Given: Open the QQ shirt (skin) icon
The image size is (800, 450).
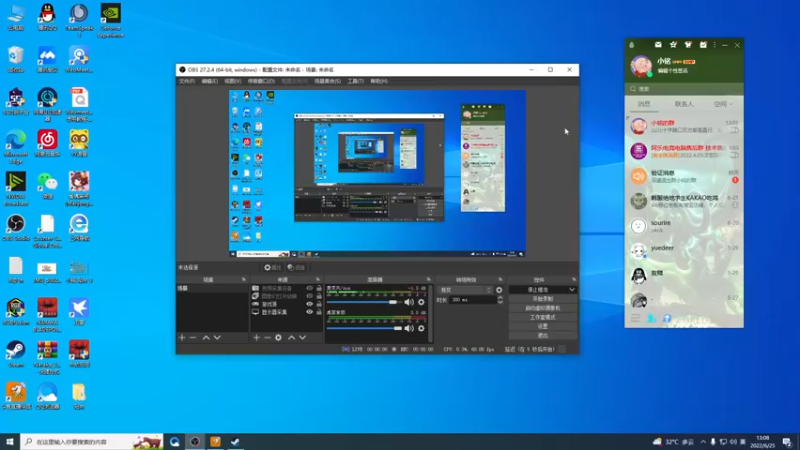Looking at the screenshot, I should [688, 45].
